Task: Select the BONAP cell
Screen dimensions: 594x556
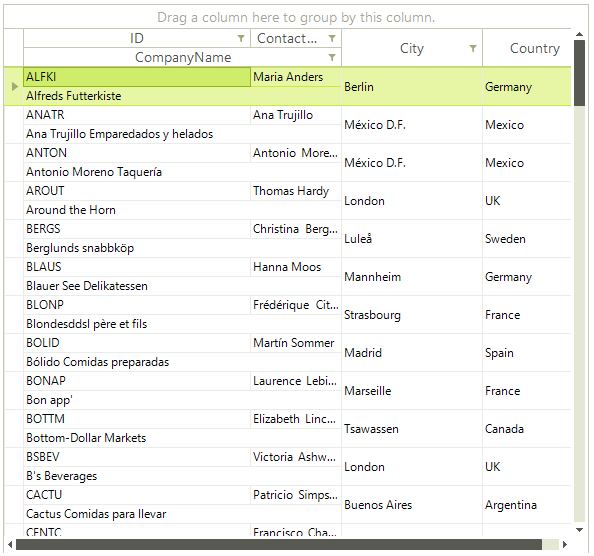Action: [x=137, y=381]
